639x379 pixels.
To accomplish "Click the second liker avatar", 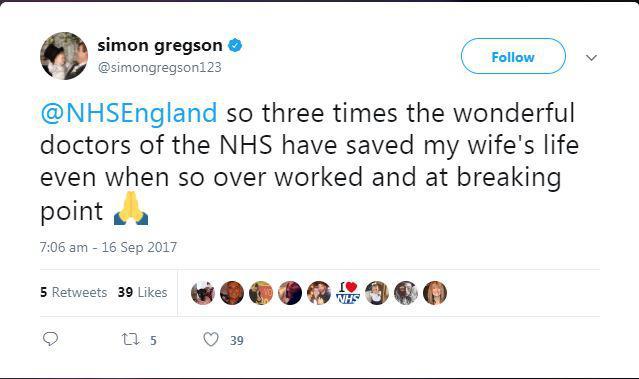I will [x=232, y=293].
